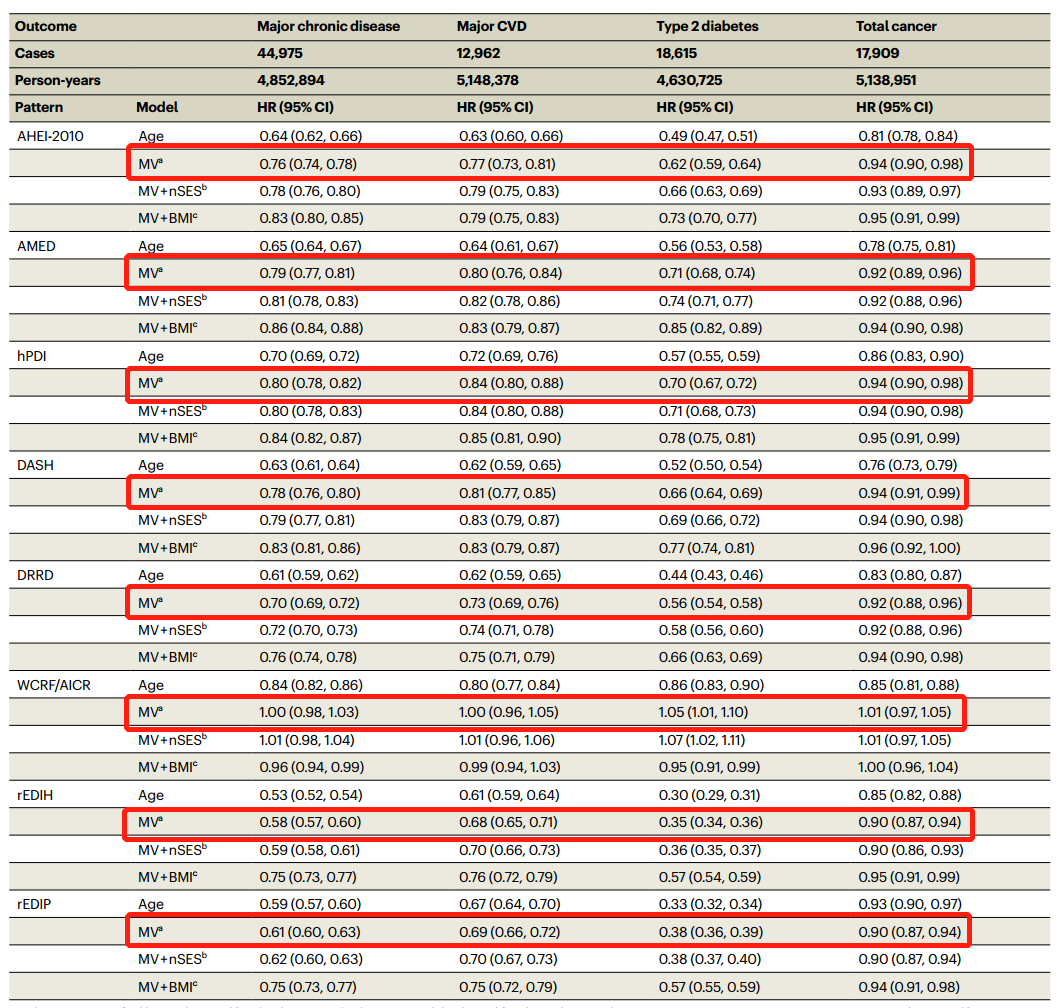
Task: Select the 'Type 2 diabetes' column header
Action: [x=706, y=26]
